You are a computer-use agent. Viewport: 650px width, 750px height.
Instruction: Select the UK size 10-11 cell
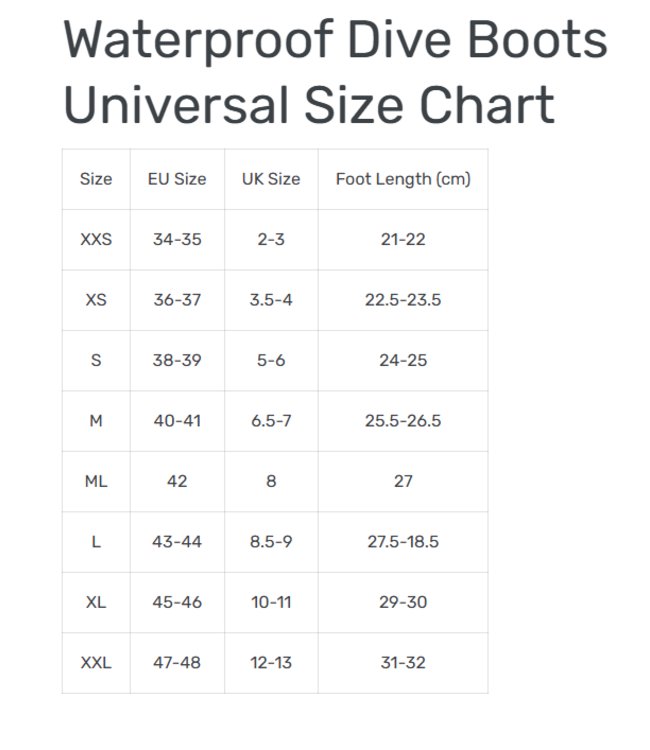point(271,602)
